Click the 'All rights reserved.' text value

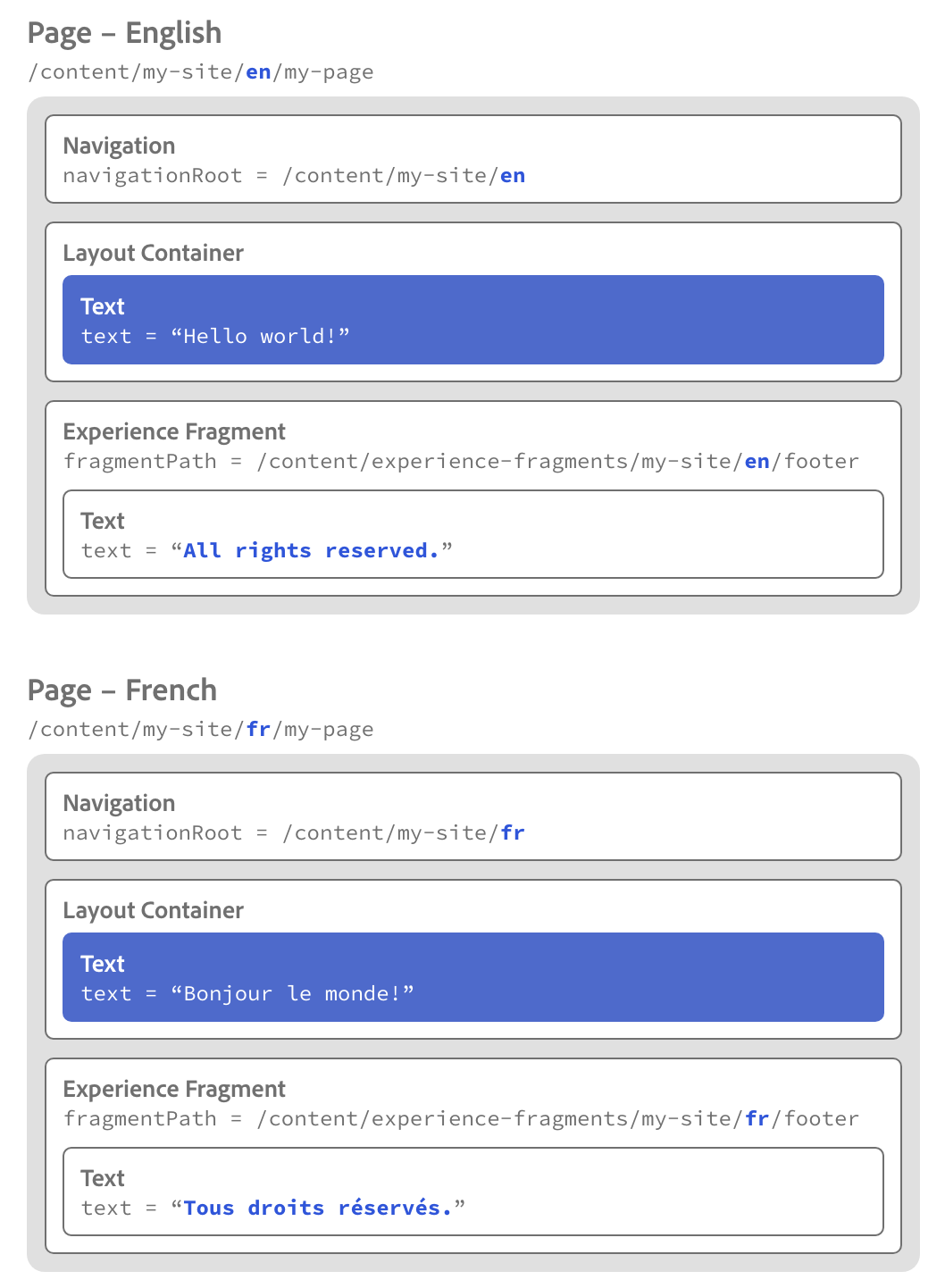(312, 551)
